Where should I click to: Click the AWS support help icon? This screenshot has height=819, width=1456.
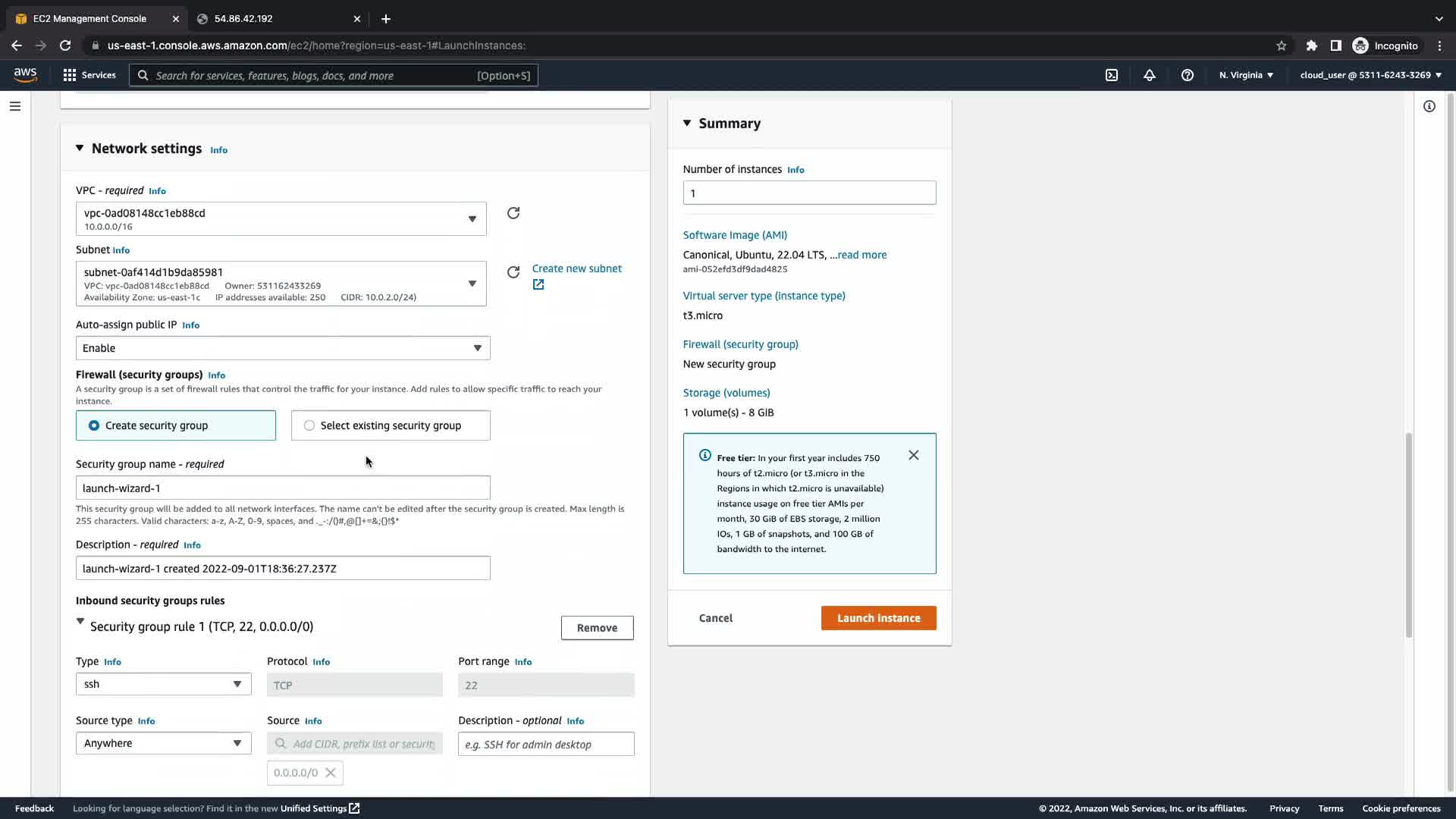1188,75
